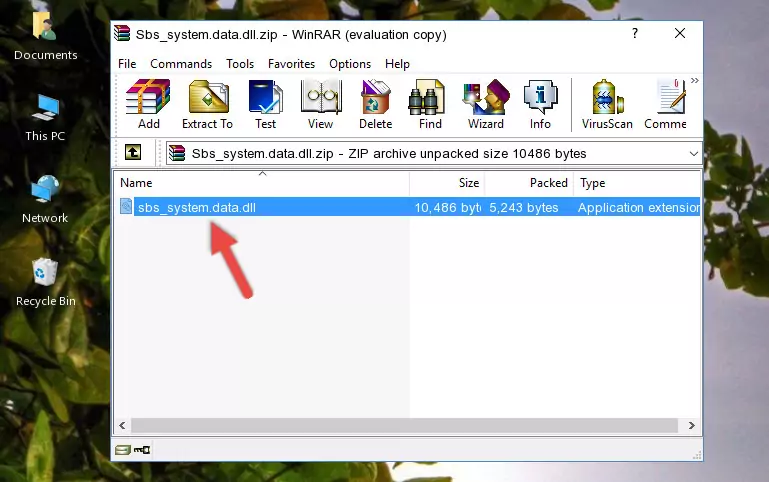The height and width of the screenshot is (482, 769).
Task: Click the Add toolbar icon
Action: pyautogui.click(x=148, y=104)
